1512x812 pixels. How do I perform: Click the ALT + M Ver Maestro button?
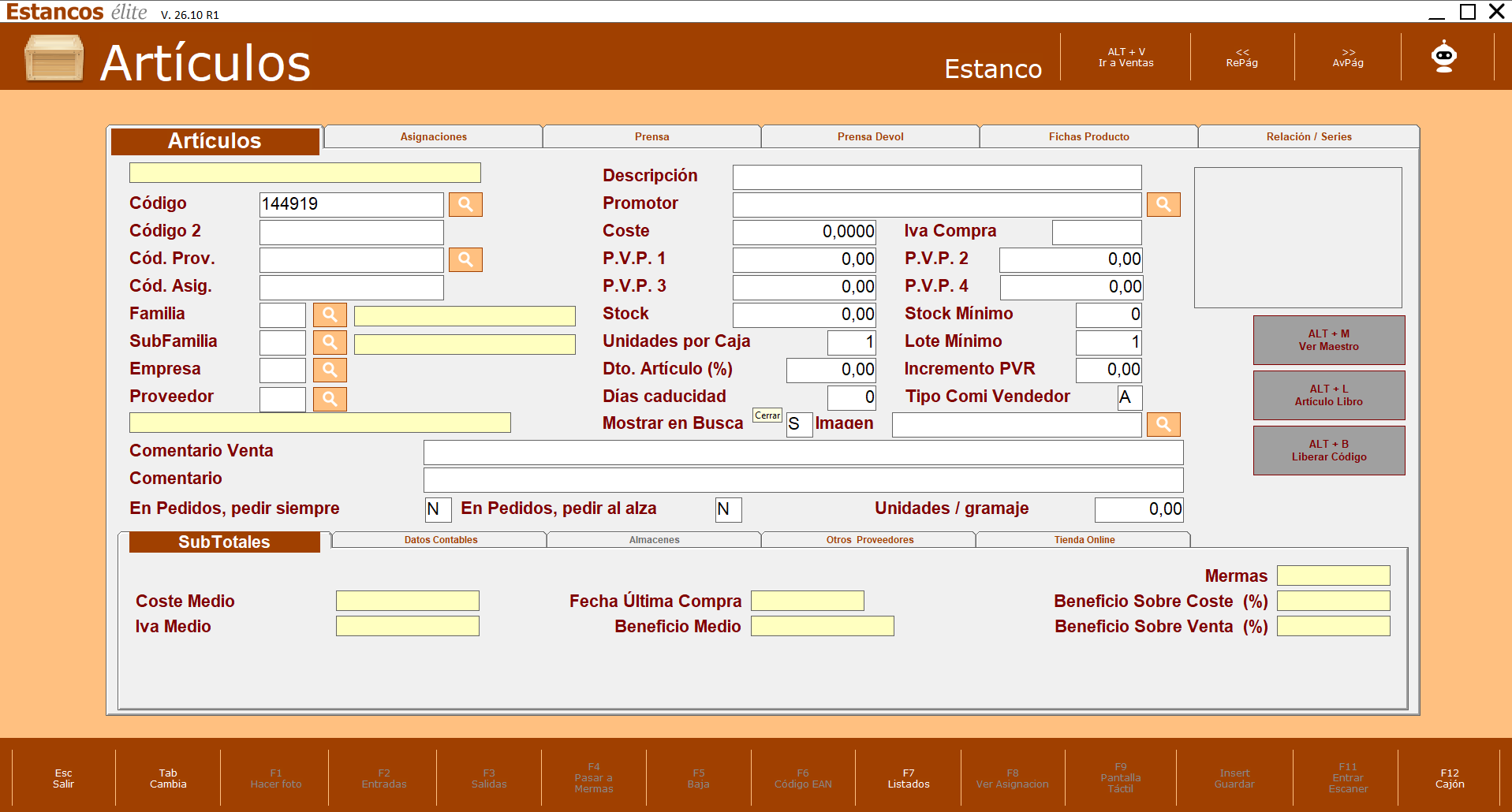click(1329, 340)
